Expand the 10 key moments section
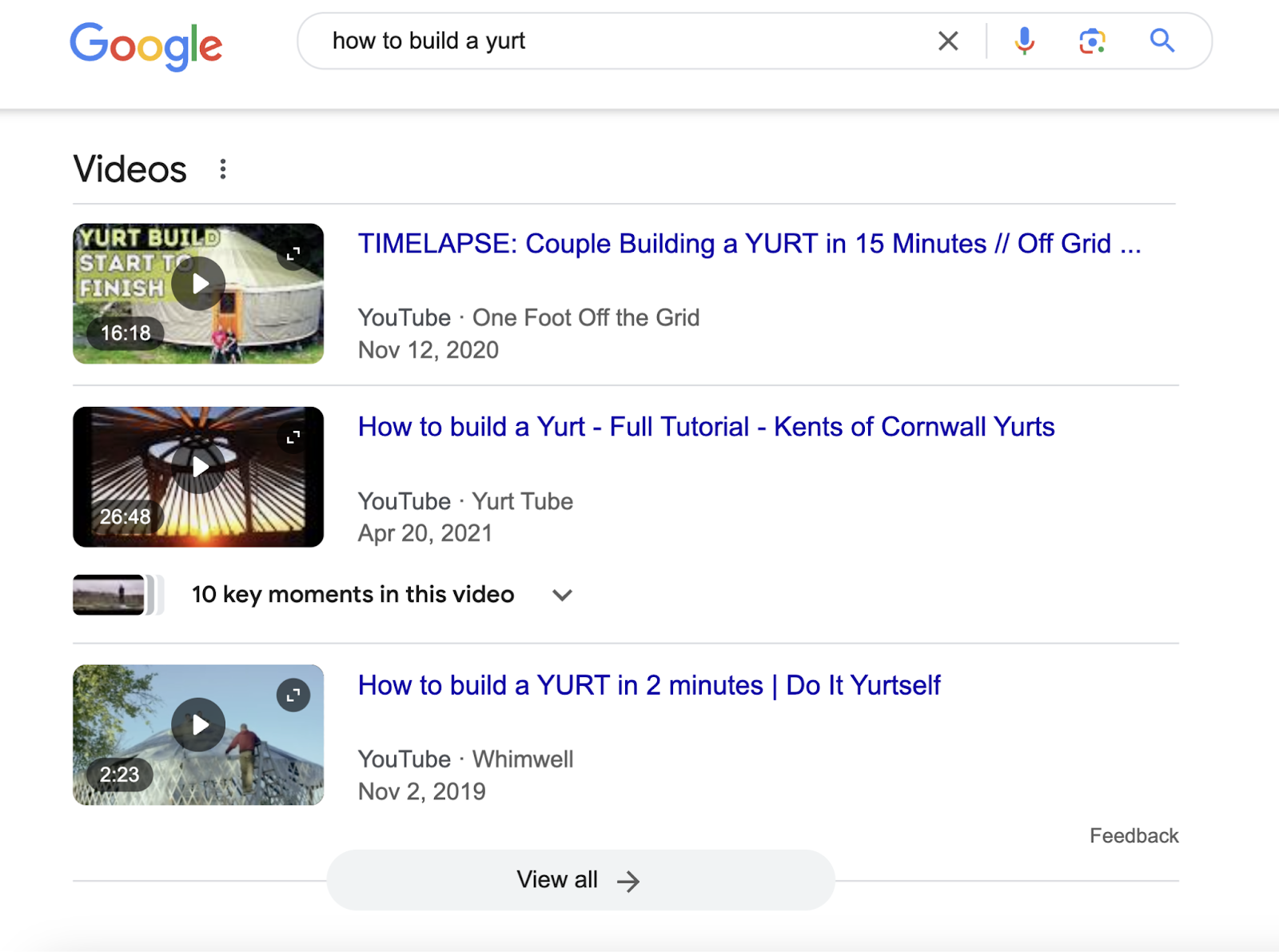Screen dimensions: 1279x952 (352, 594)
